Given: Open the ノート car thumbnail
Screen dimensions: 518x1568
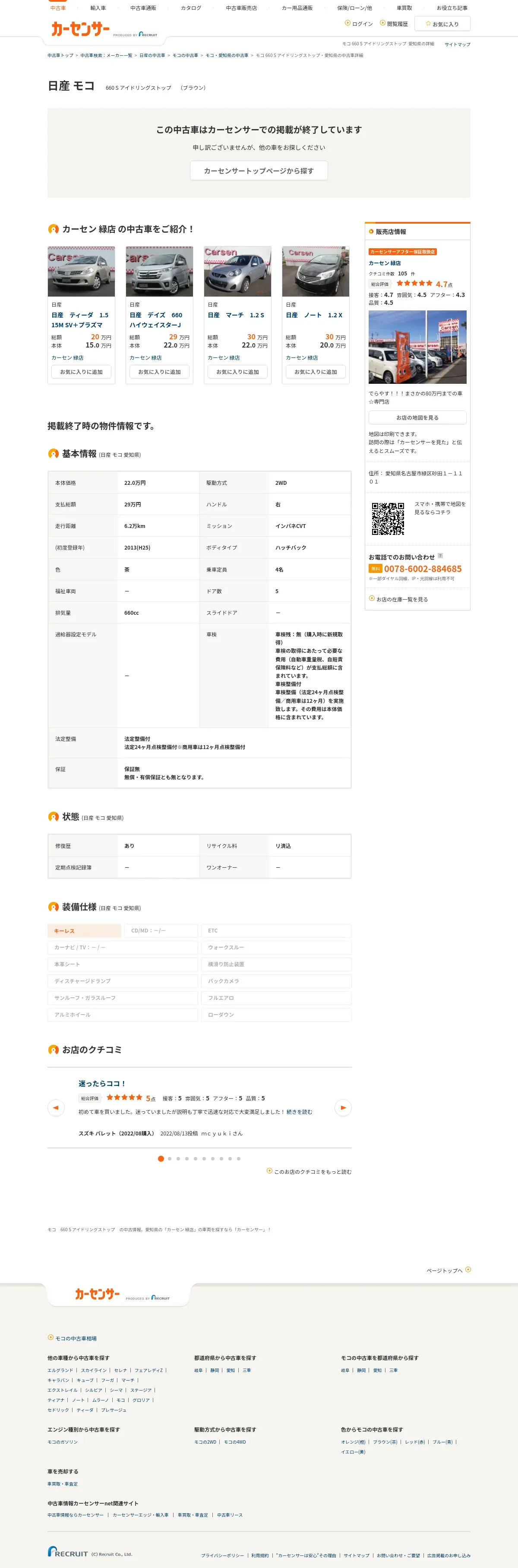Looking at the screenshot, I should tap(315, 272).
